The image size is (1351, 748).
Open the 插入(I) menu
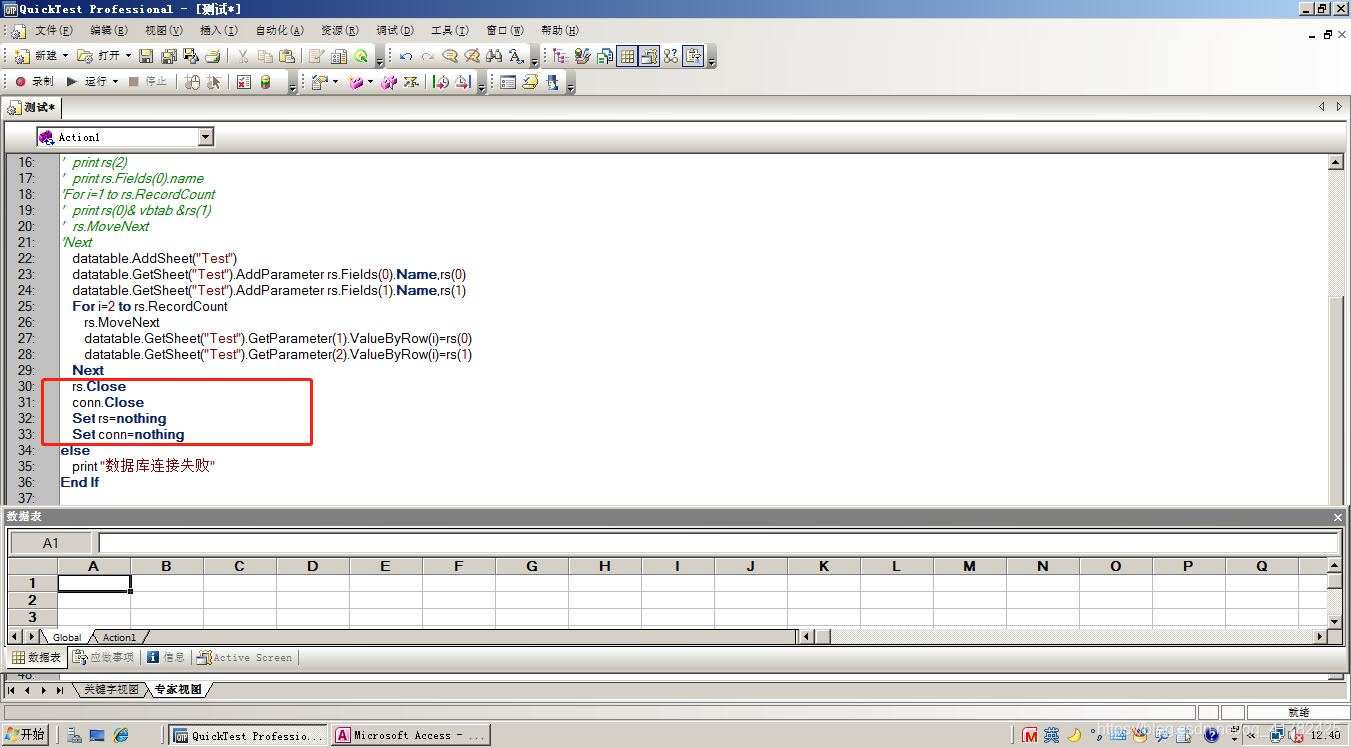tap(219, 31)
